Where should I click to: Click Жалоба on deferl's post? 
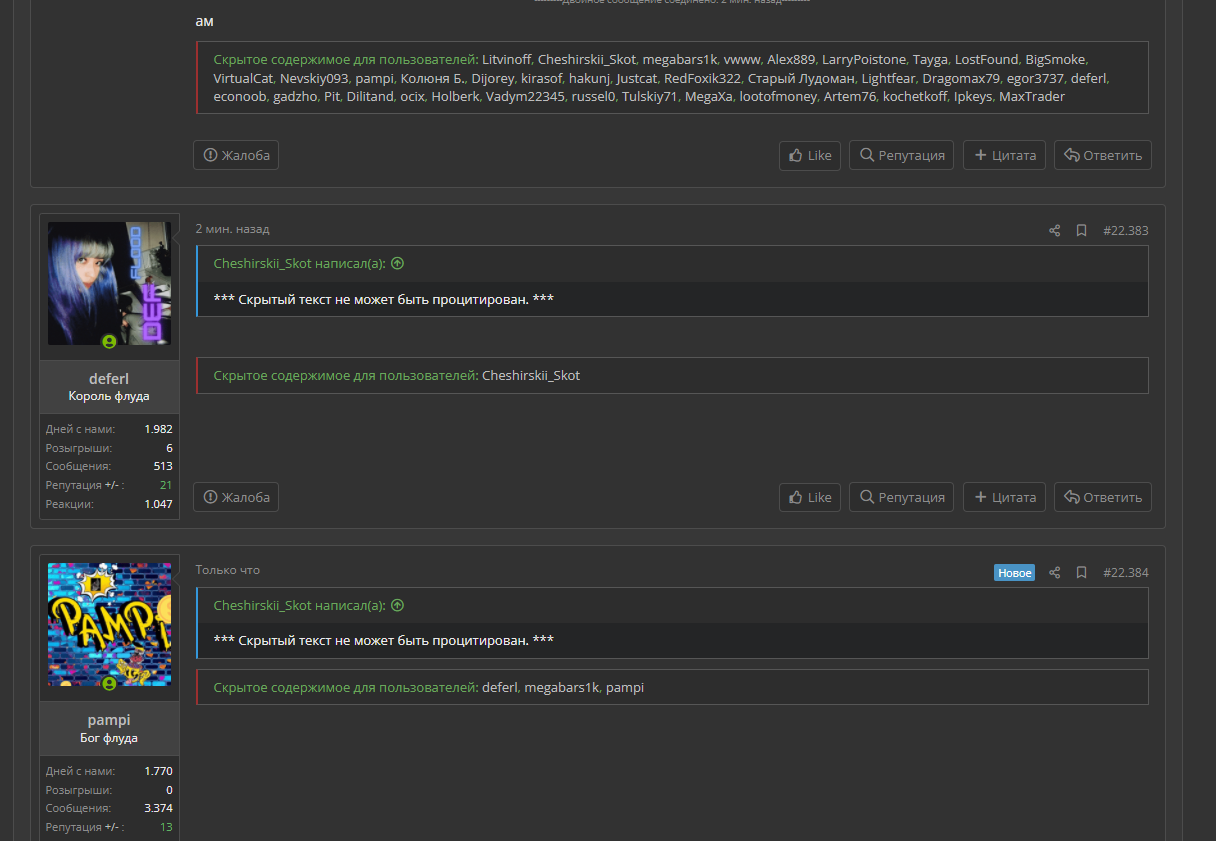tap(236, 497)
